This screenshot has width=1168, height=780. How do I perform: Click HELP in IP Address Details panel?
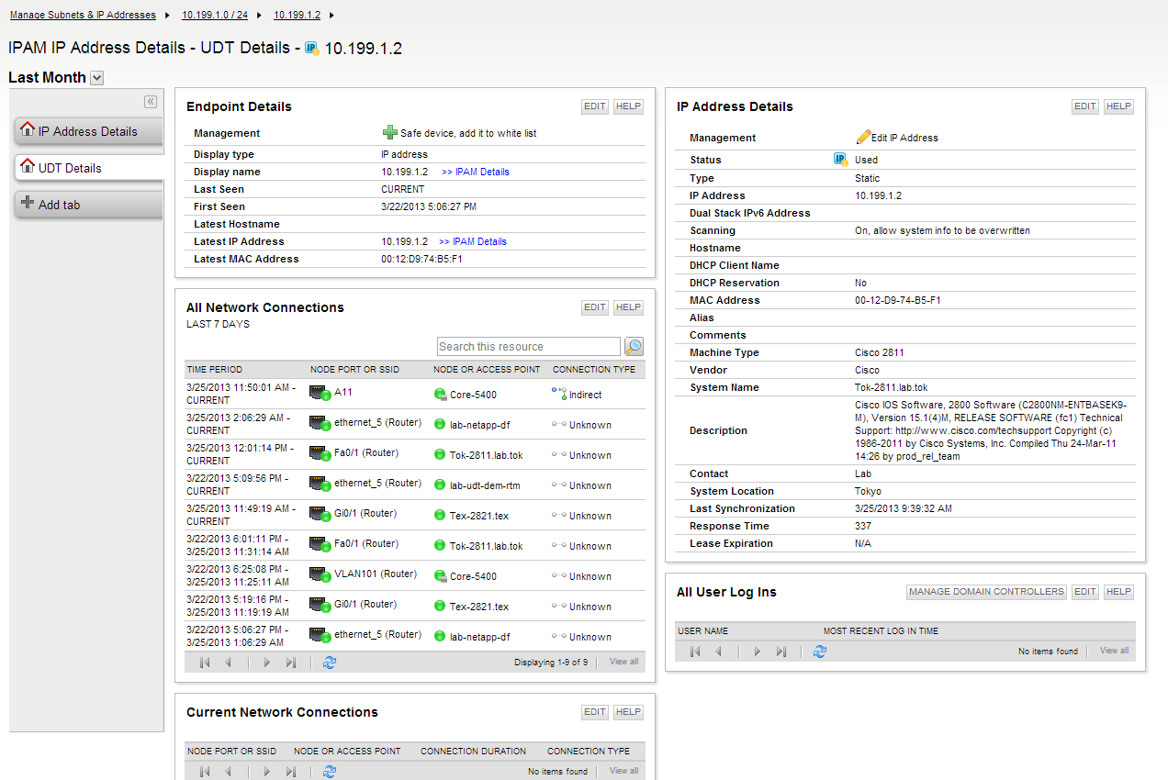point(1118,107)
